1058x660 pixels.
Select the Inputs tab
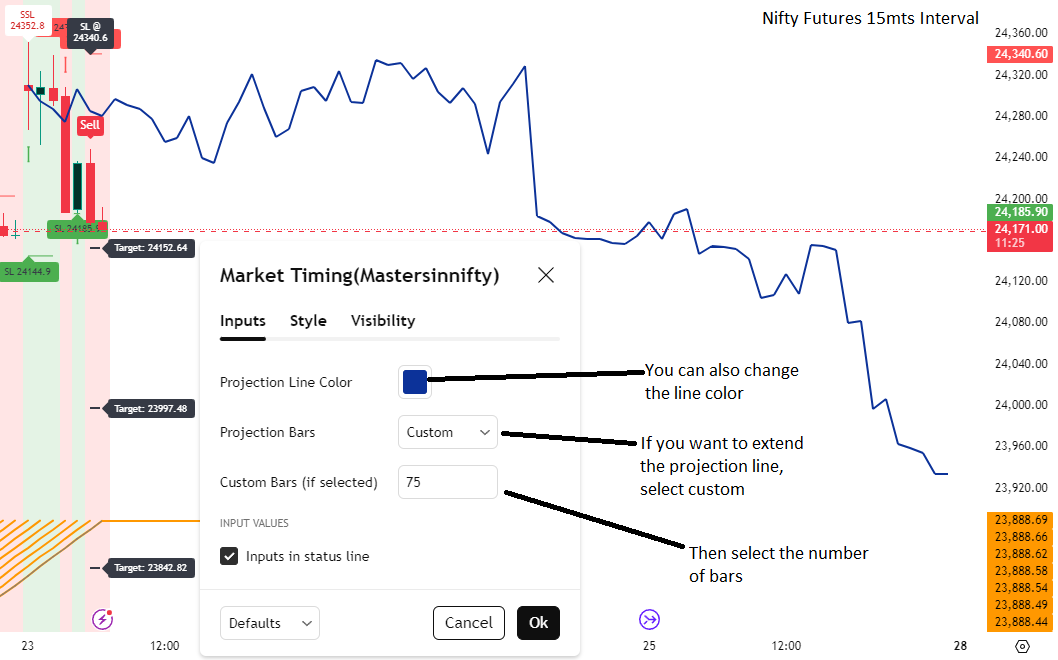coord(243,321)
